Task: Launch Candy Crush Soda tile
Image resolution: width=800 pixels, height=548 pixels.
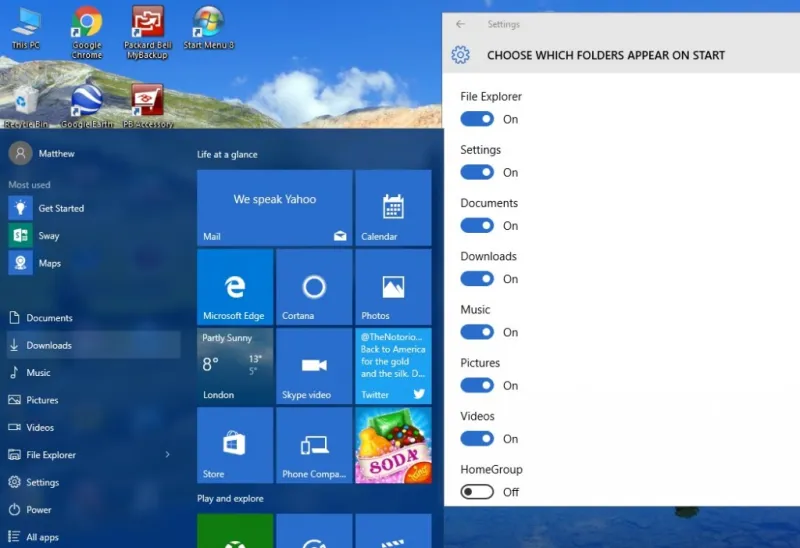Action: (x=393, y=445)
